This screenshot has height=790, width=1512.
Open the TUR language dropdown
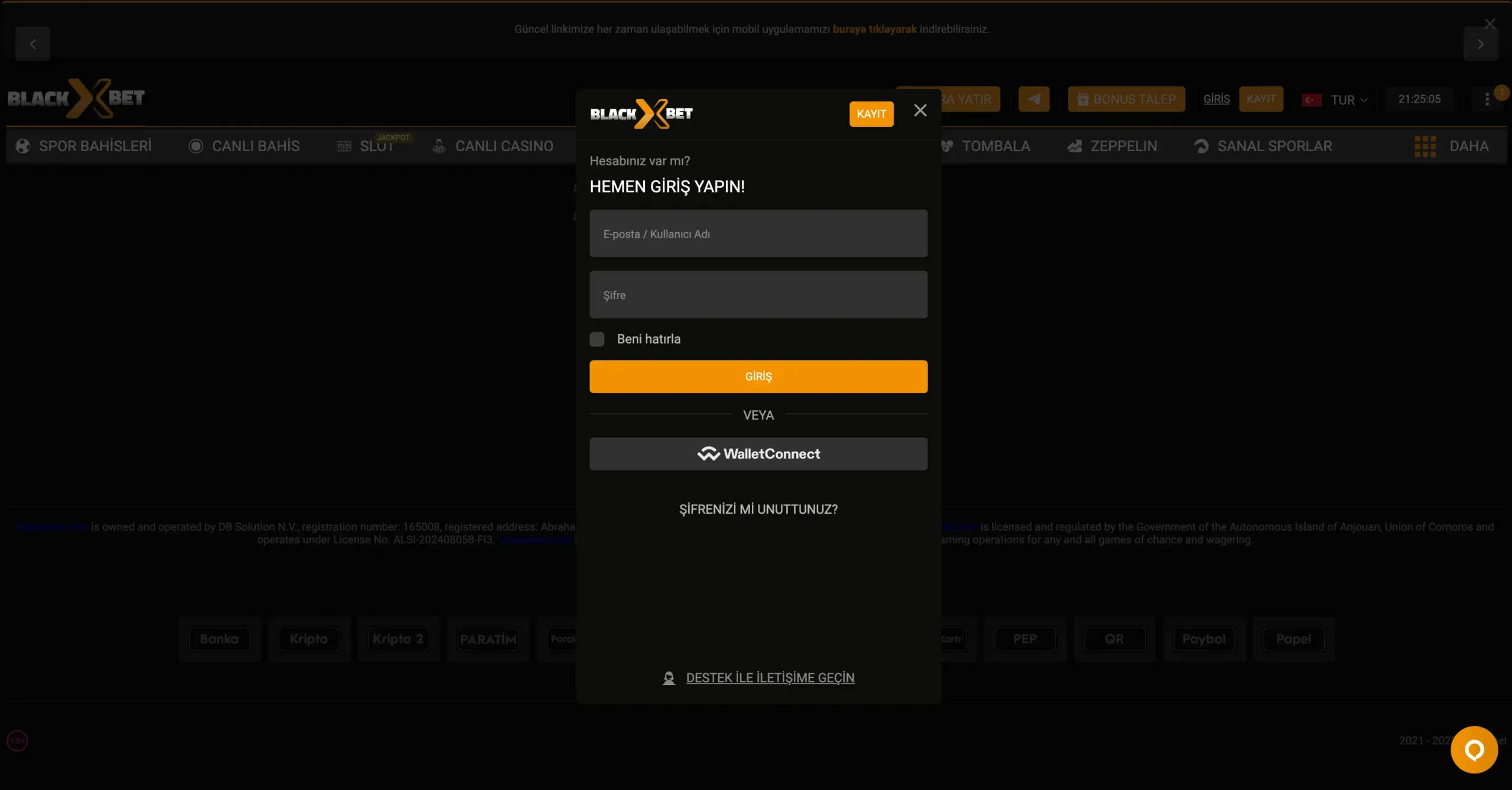[1335, 99]
